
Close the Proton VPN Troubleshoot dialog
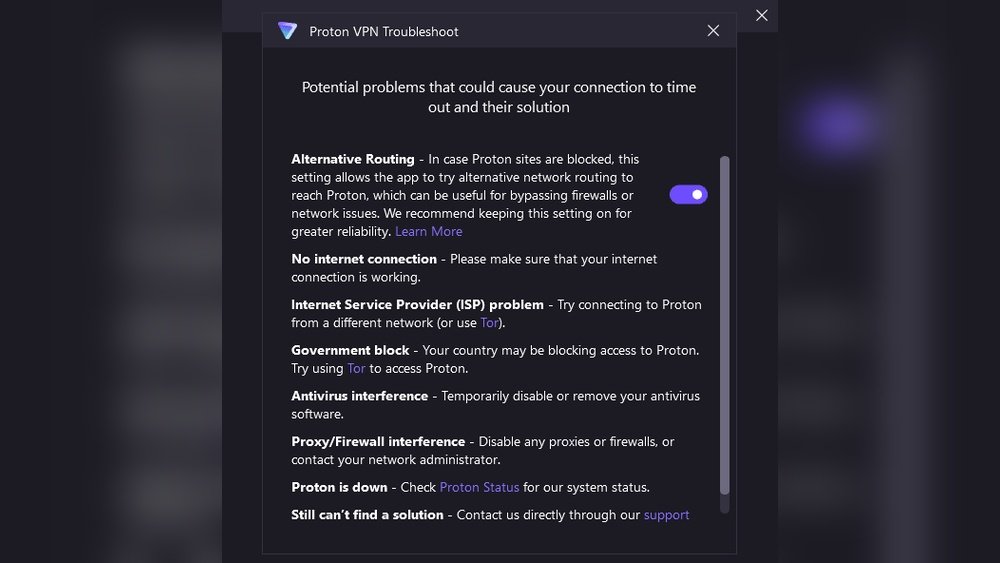click(713, 31)
